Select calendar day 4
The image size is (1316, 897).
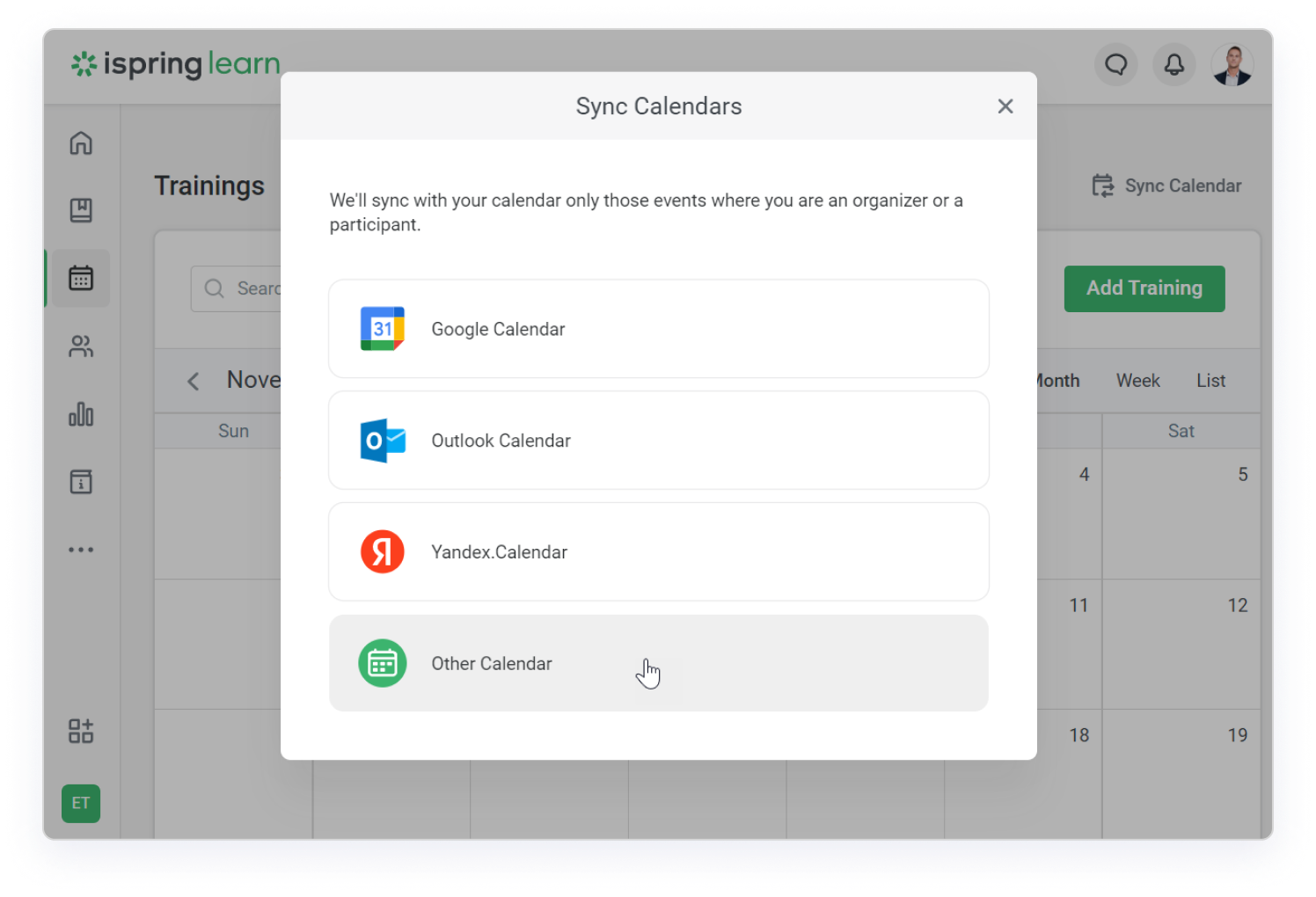[x=1085, y=475]
